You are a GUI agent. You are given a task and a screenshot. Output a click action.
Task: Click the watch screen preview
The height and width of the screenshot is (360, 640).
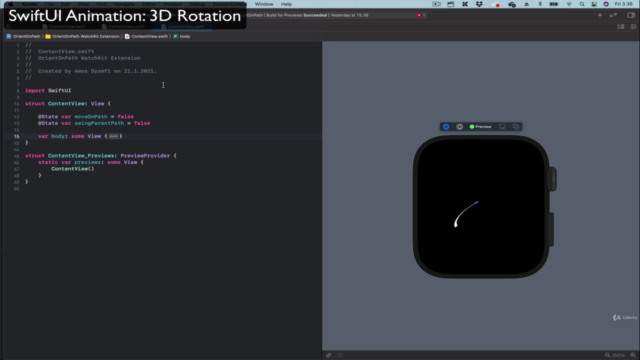[x=481, y=207]
